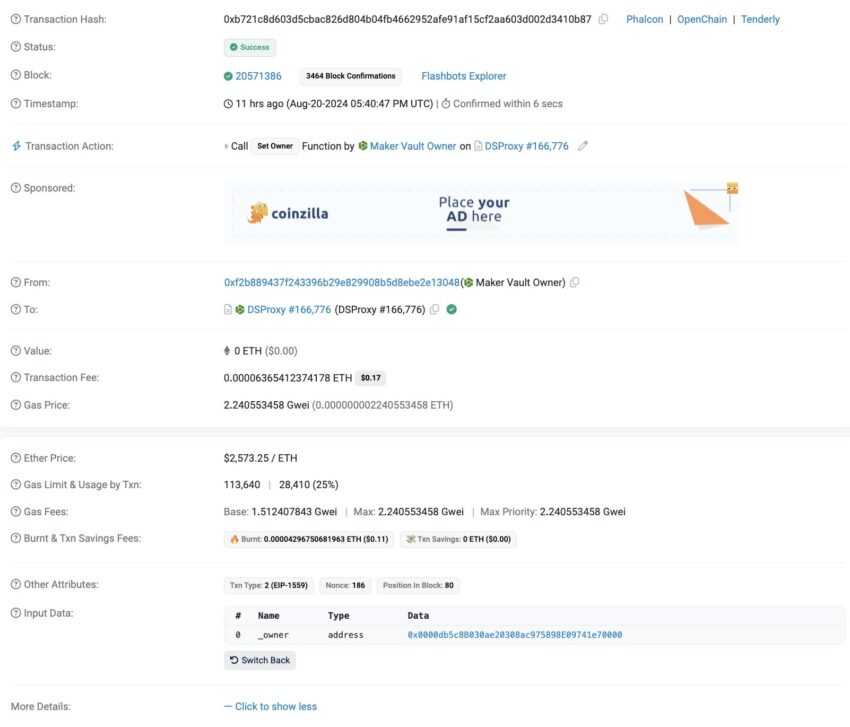The image size is (850, 727).
Task: Click the coinzilla ad banner
Action: coord(480,213)
